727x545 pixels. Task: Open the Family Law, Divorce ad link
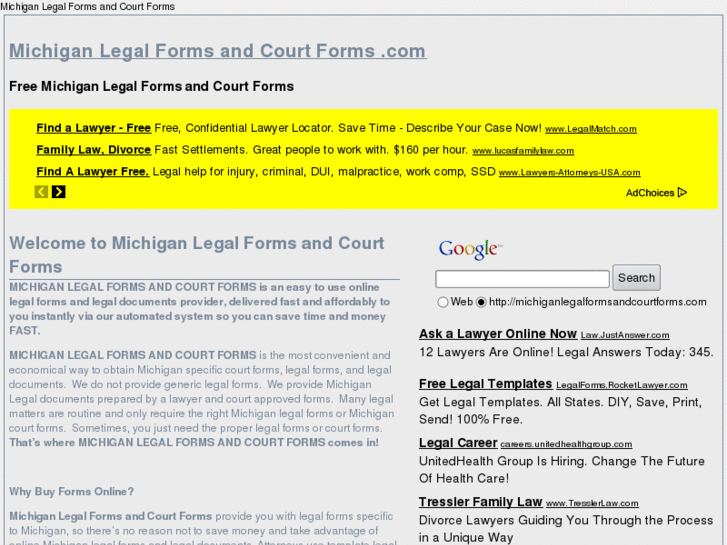click(x=94, y=150)
